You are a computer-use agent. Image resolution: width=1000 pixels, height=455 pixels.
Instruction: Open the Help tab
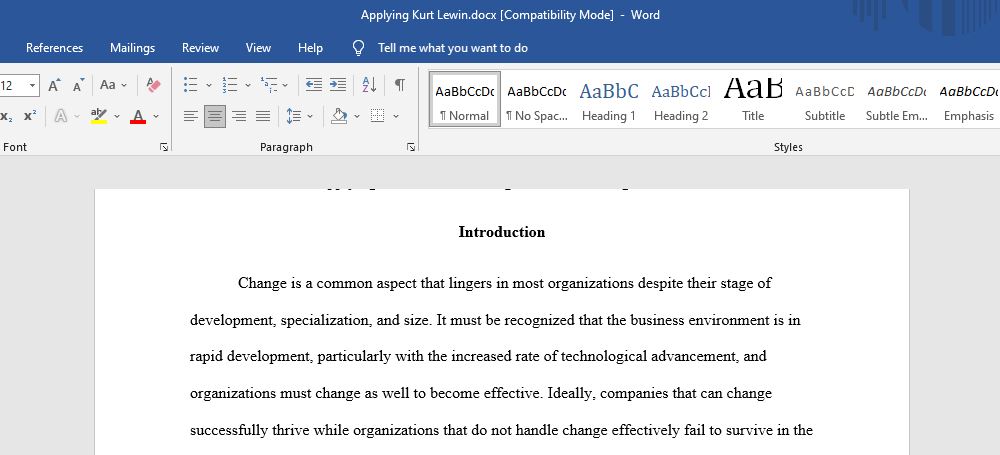311,48
